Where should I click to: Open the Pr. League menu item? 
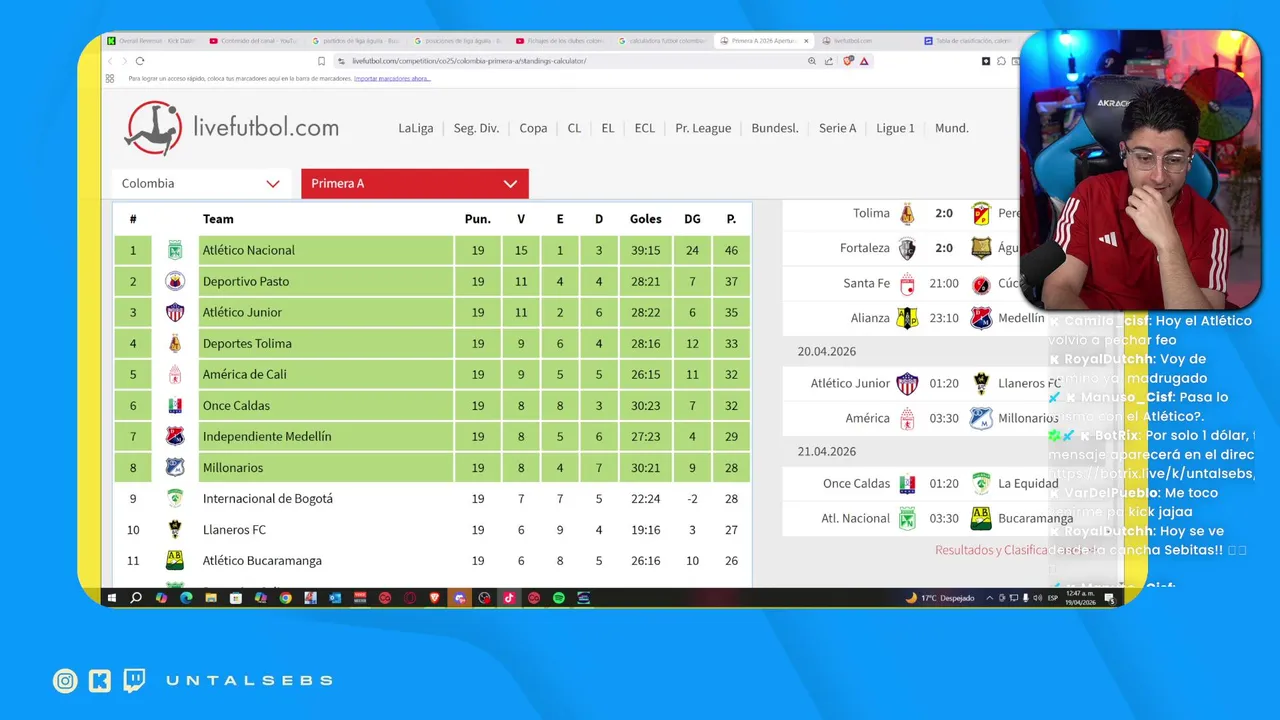pyautogui.click(x=703, y=128)
